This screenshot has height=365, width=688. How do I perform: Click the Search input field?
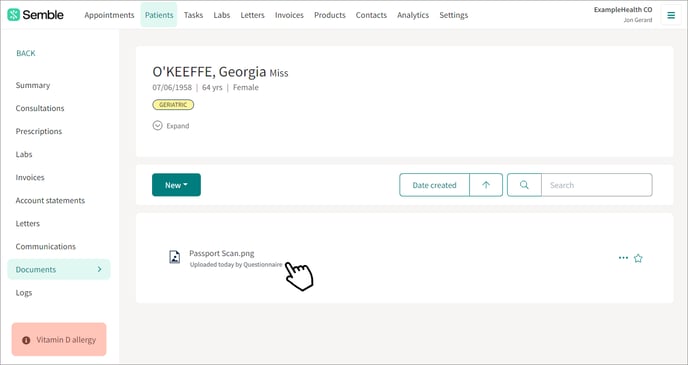pyautogui.click(x=597, y=185)
